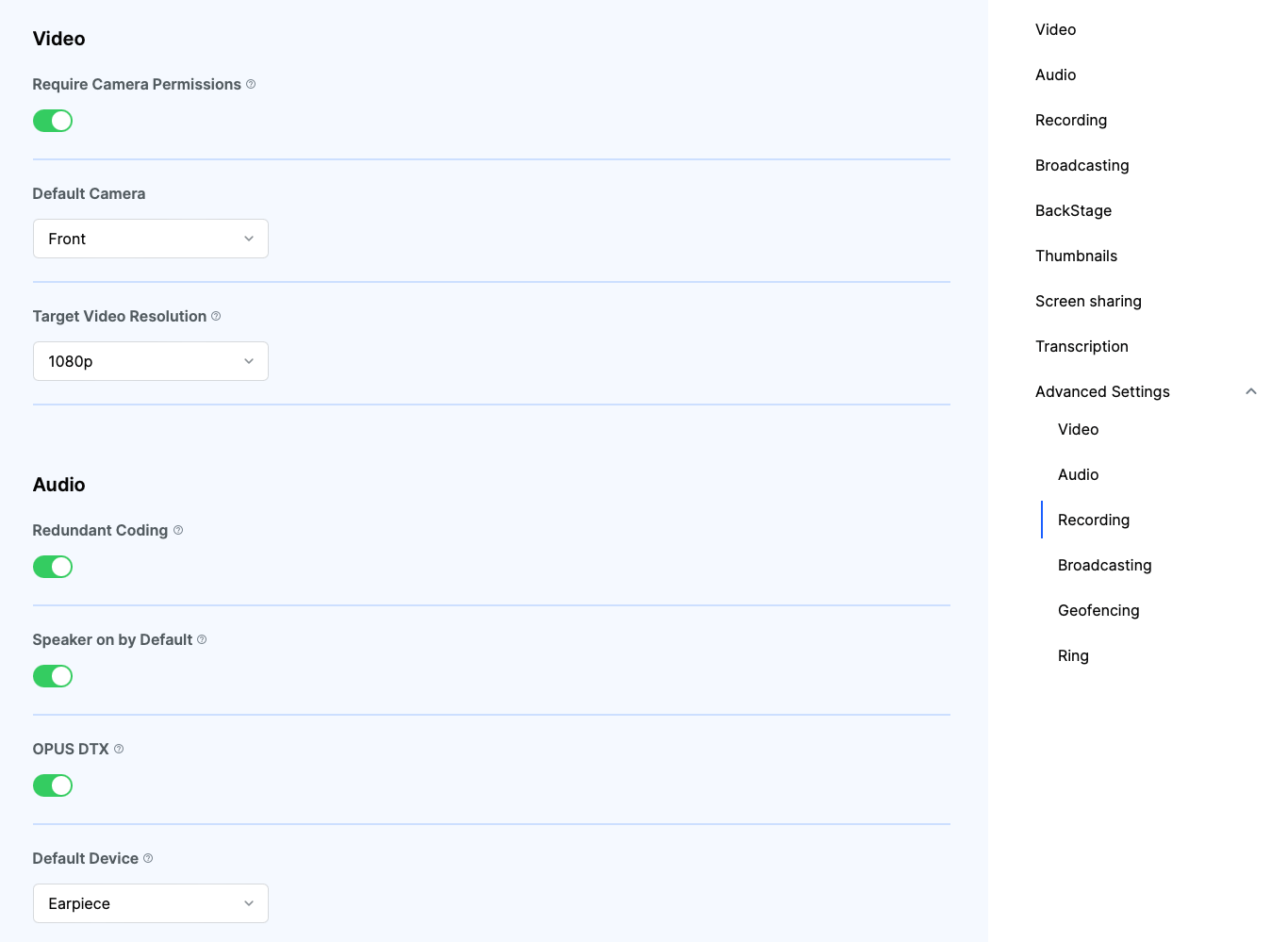
Task: Open help info for Default Device
Action: 148,858
